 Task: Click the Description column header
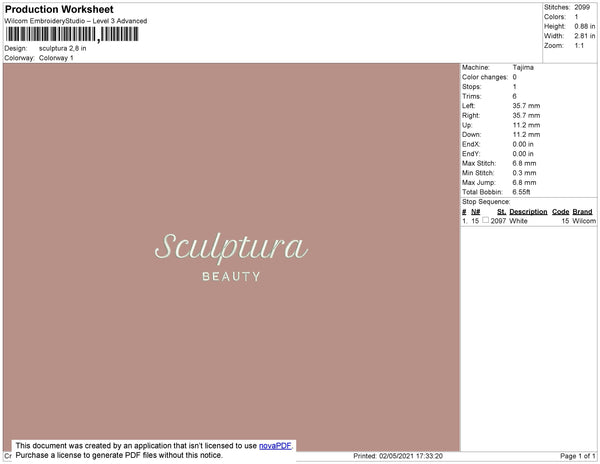[x=528, y=212]
